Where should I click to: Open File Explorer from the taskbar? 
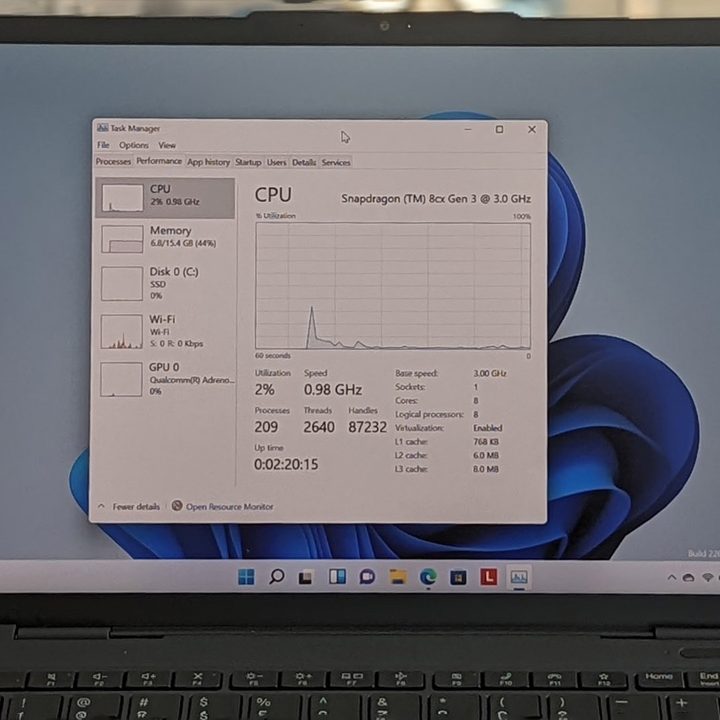[x=398, y=576]
